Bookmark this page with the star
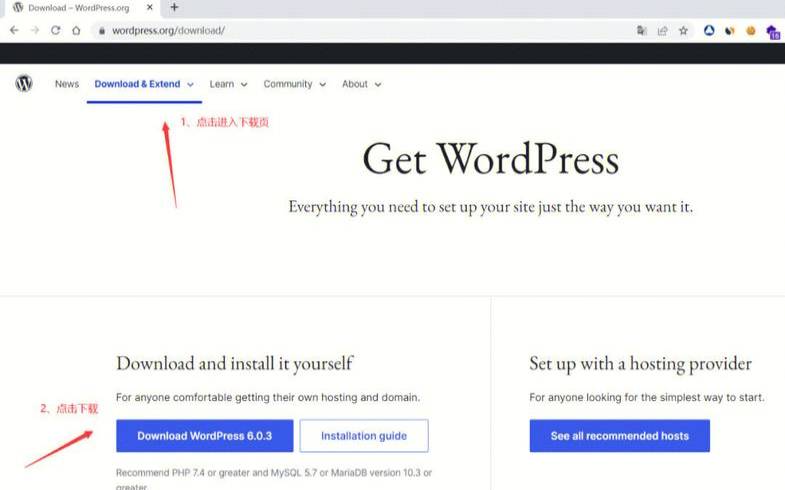This screenshot has height=490, width=785. pos(683,31)
